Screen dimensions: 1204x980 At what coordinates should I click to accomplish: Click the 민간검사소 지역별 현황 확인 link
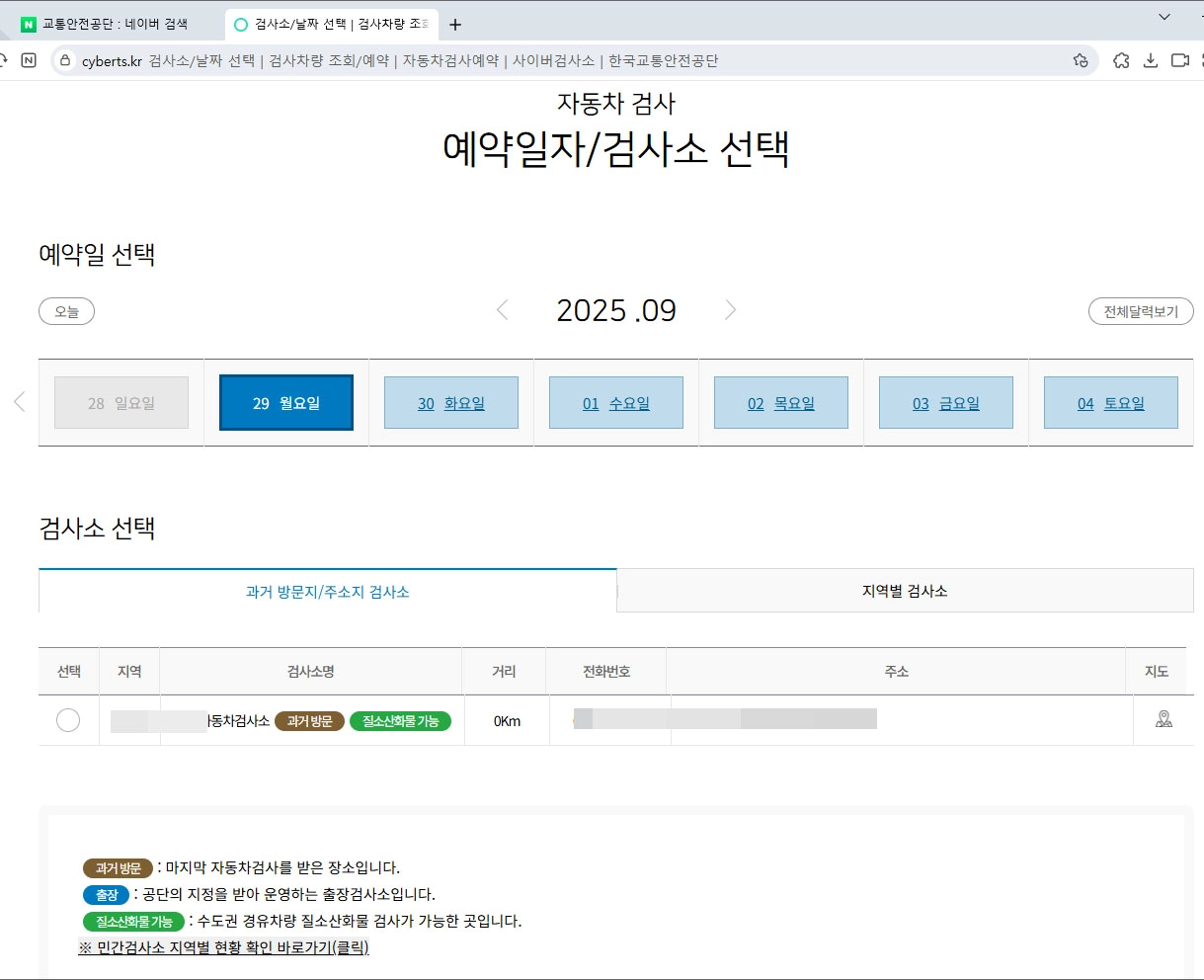222,947
